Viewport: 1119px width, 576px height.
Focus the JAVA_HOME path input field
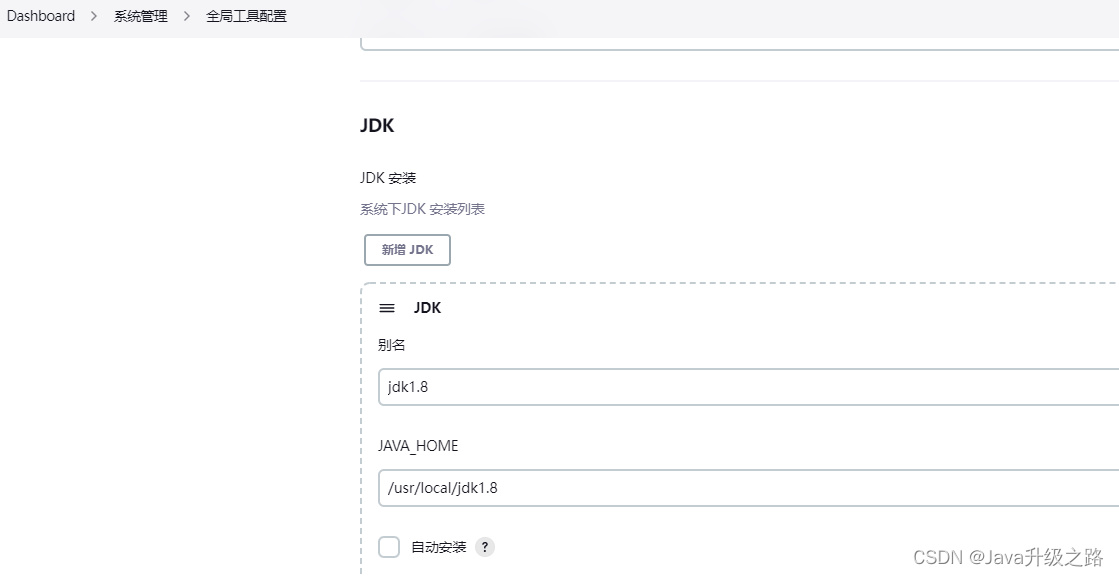[748, 488]
